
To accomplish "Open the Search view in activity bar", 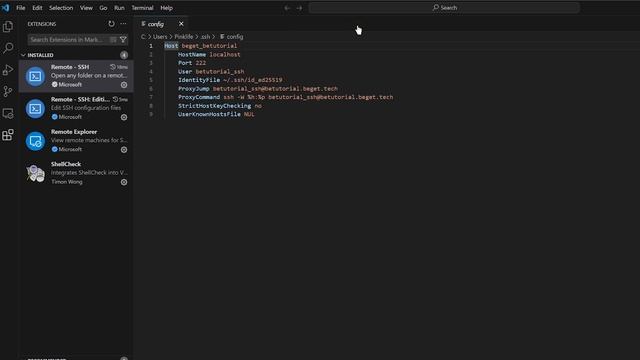I will pos(8,48).
